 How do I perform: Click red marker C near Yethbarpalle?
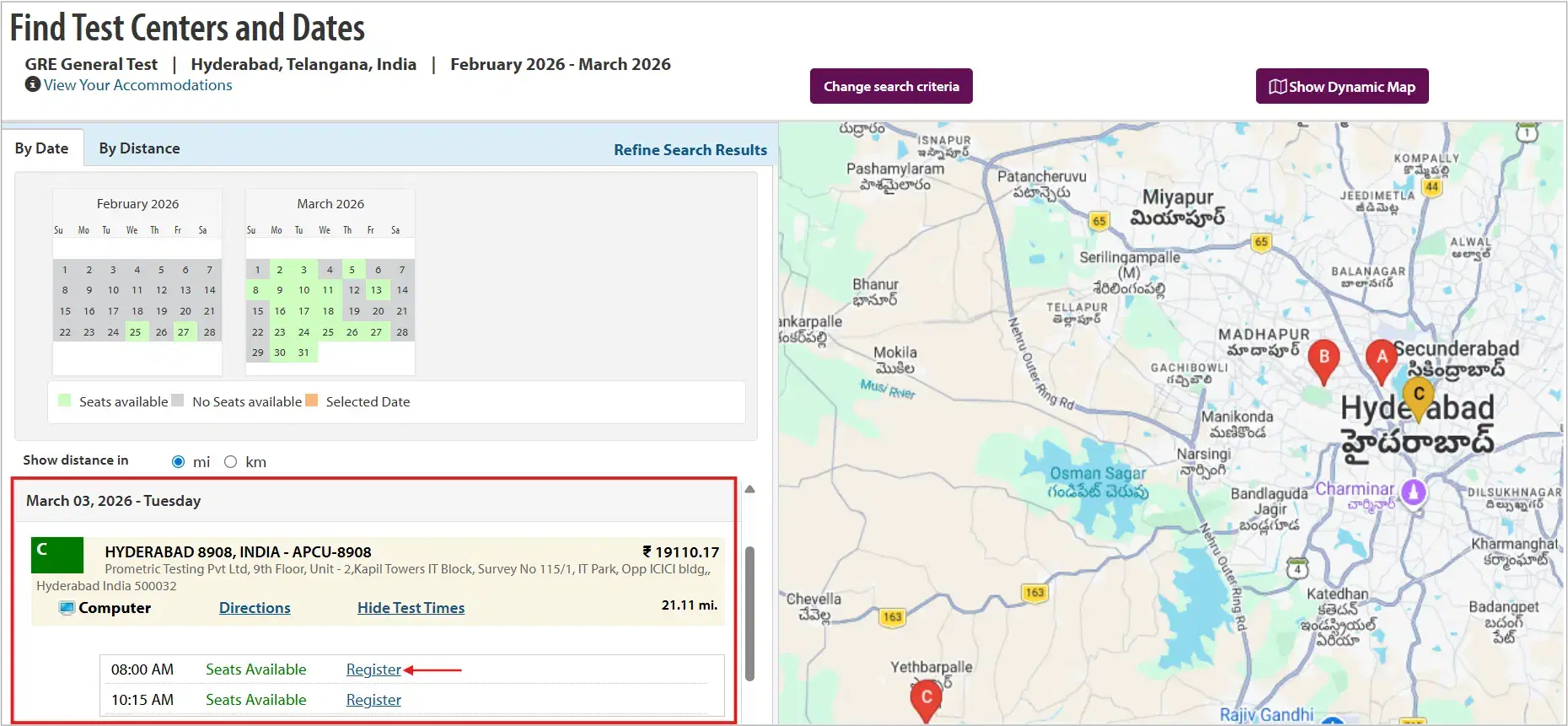(926, 698)
